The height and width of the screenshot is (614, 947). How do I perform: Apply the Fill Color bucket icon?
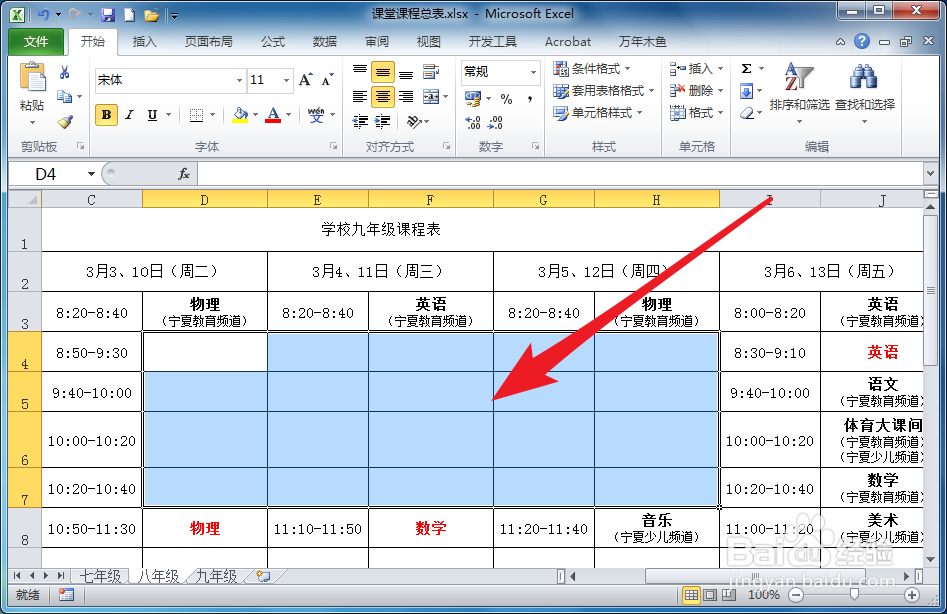pos(239,113)
